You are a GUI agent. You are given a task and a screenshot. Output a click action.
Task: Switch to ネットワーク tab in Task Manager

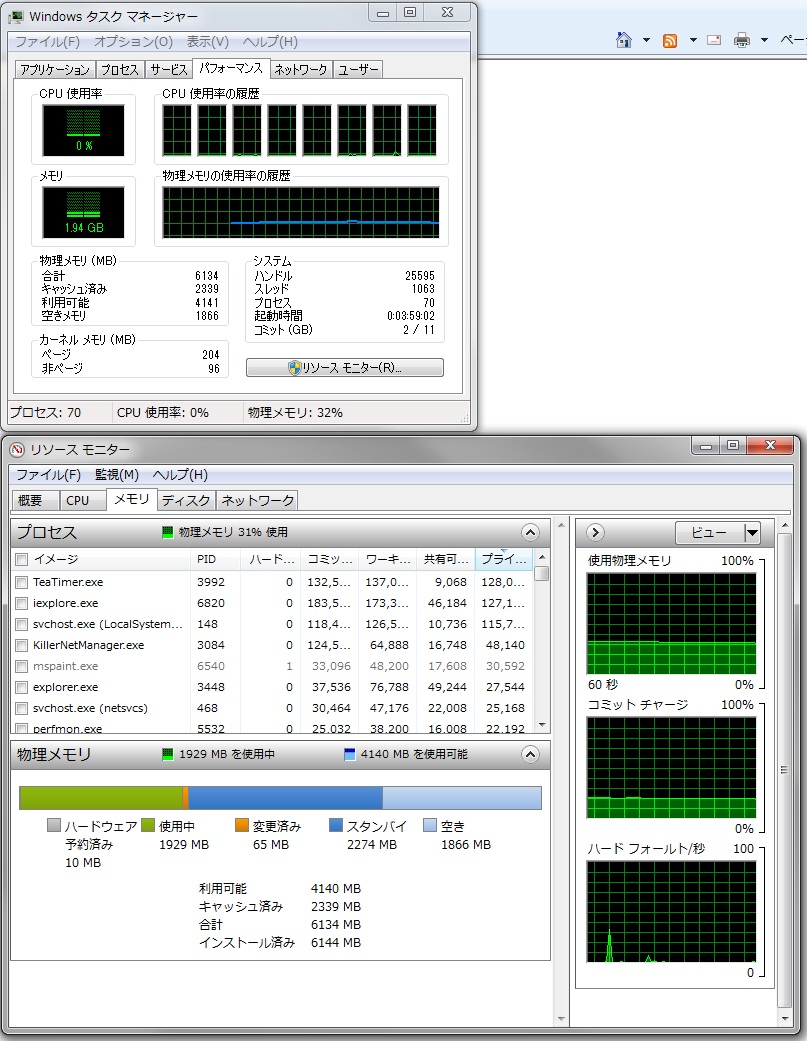pyautogui.click(x=301, y=70)
